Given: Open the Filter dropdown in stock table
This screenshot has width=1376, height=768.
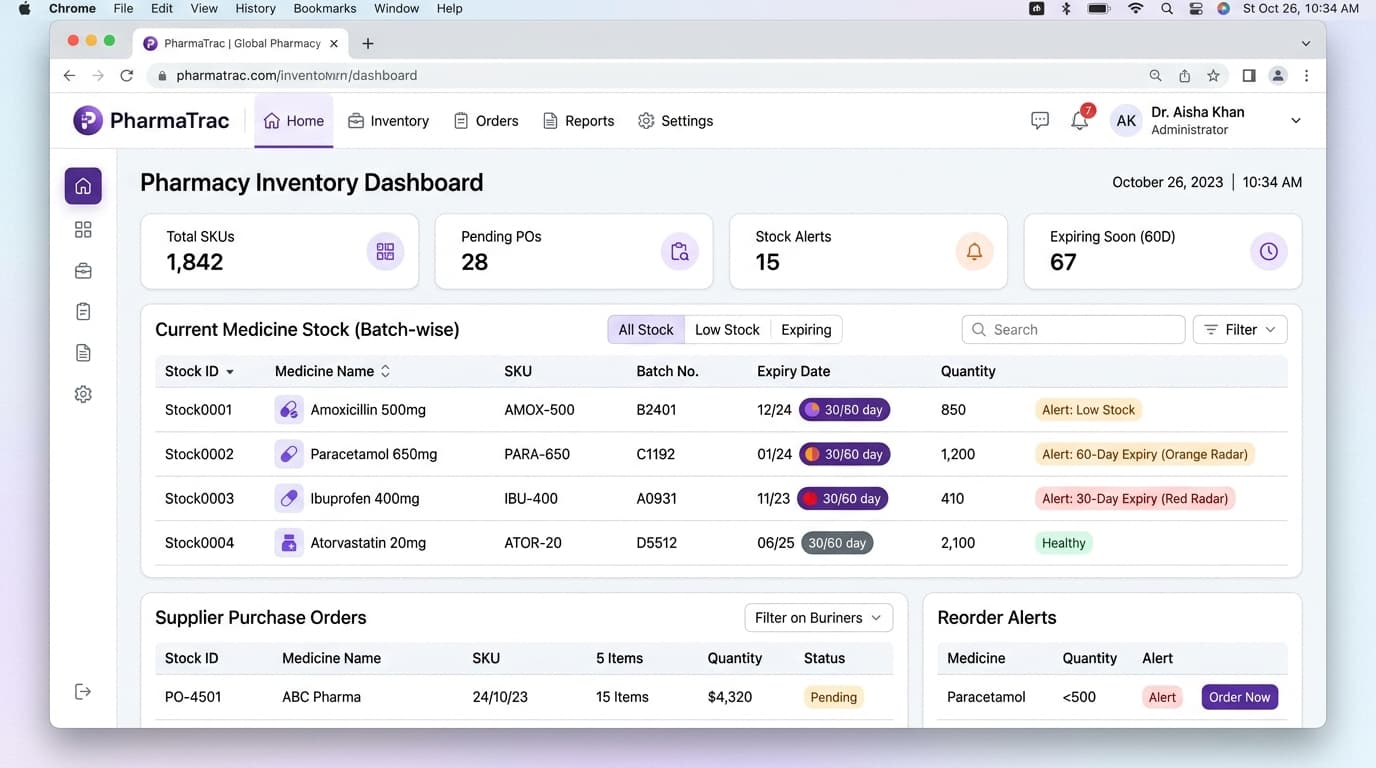Looking at the screenshot, I should point(1240,330).
